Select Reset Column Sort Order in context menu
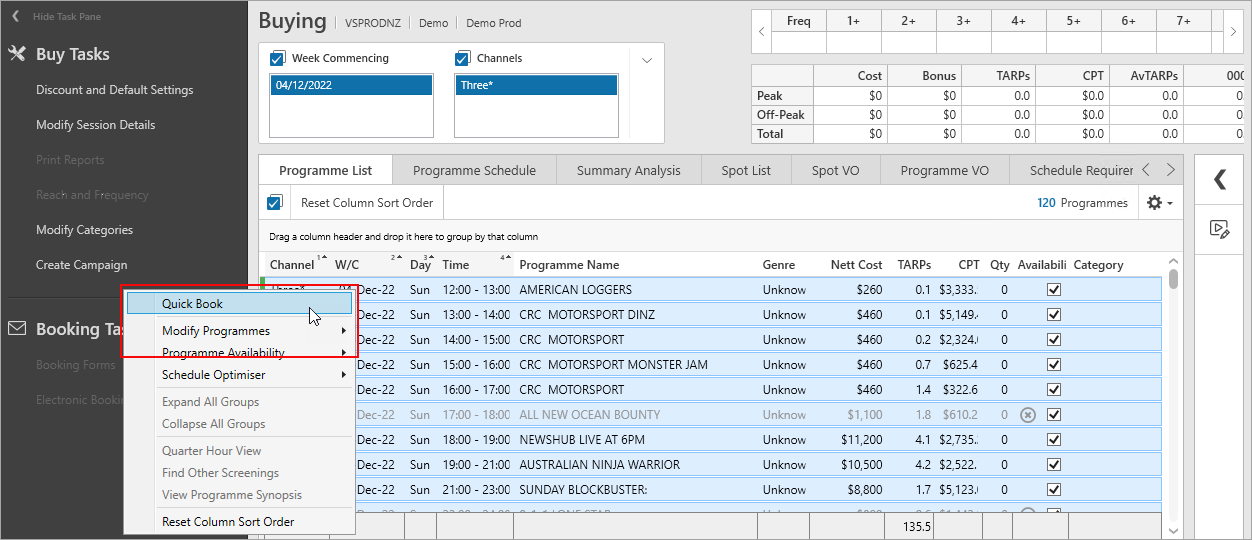The image size is (1252, 540). click(x=238, y=522)
